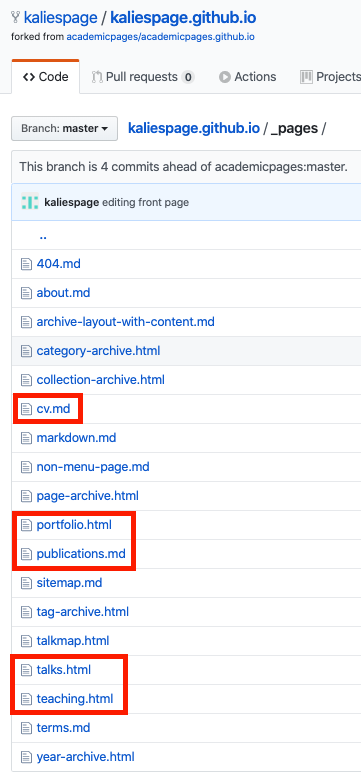The height and width of the screenshot is (782, 361).
Task: Open file archive-layout-with-content.md
Action: [126, 322]
